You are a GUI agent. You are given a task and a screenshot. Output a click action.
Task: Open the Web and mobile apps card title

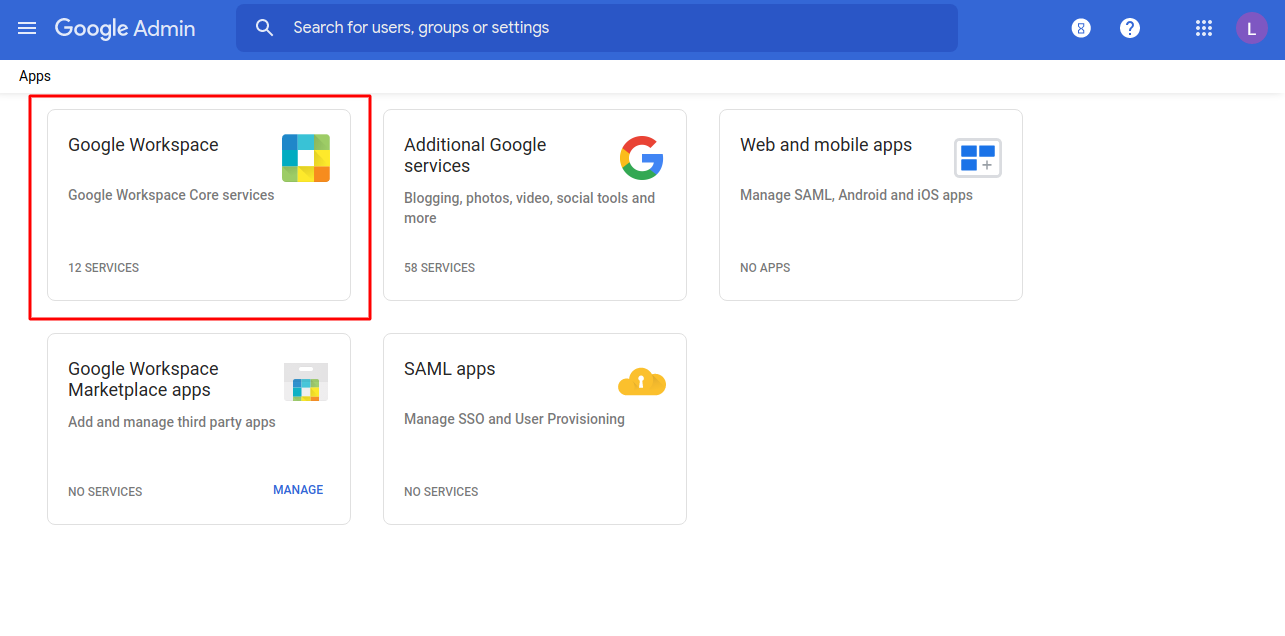826,145
